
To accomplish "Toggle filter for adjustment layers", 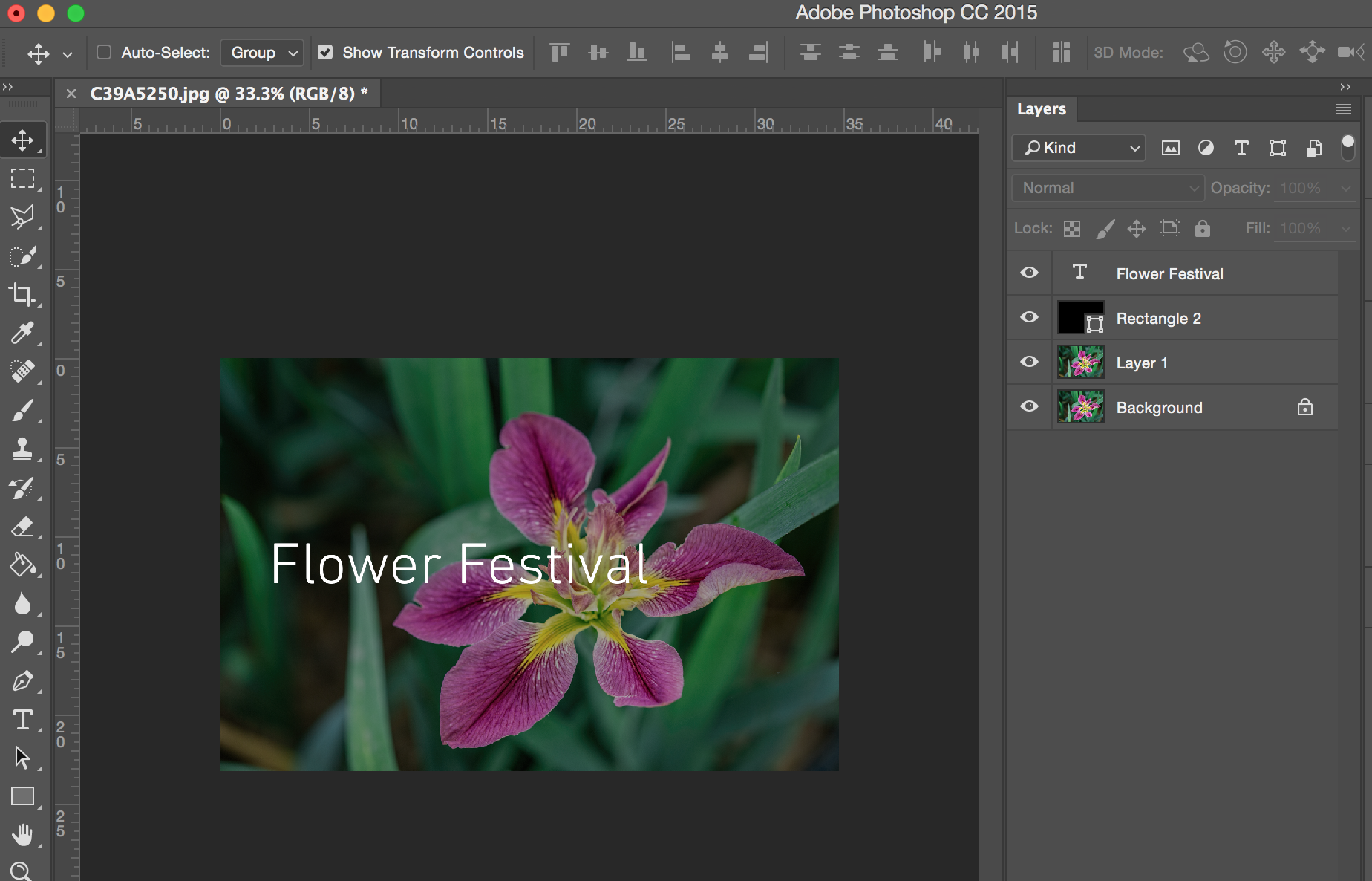I will [x=1206, y=148].
